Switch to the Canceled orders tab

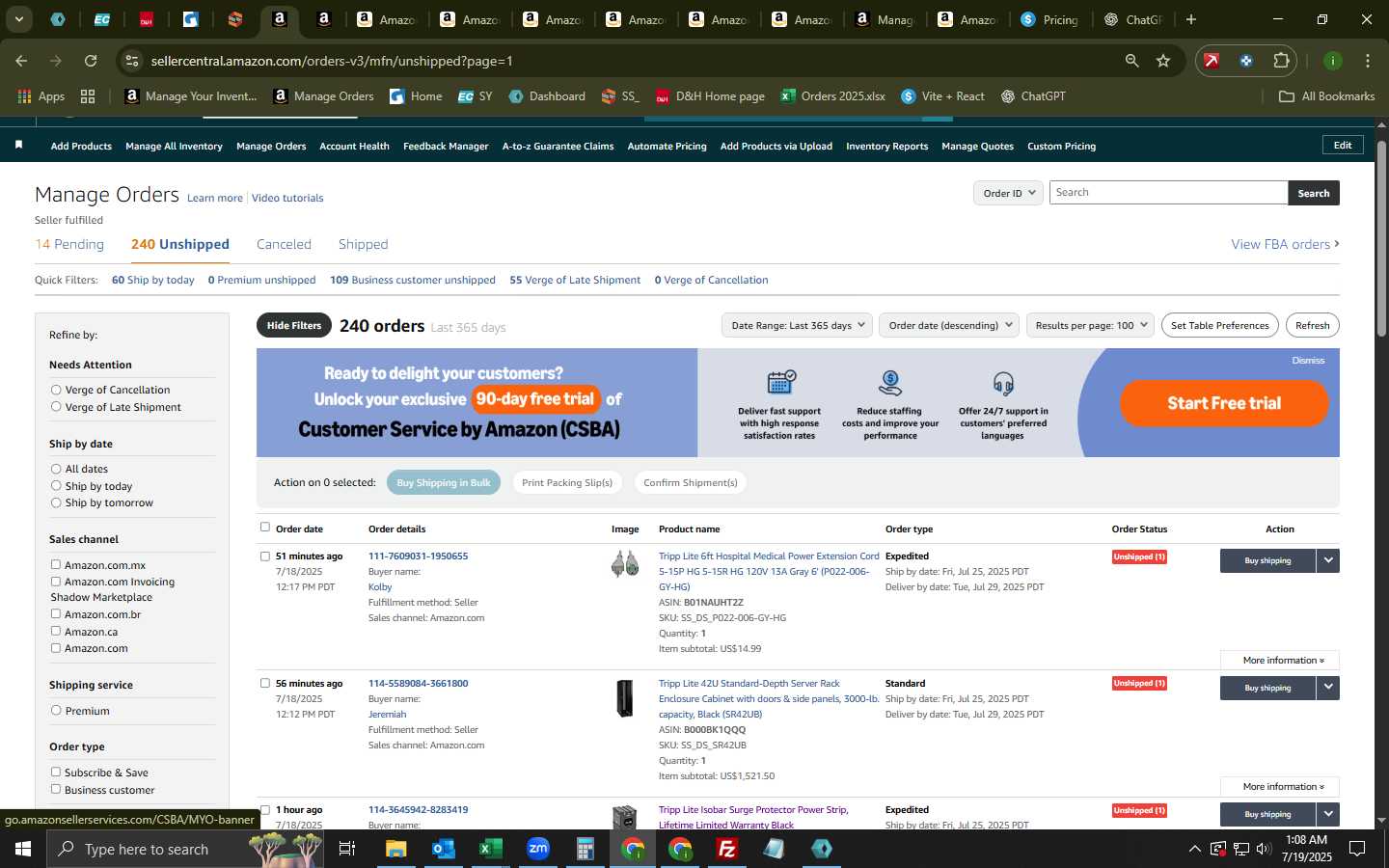(x=284, y=245)
